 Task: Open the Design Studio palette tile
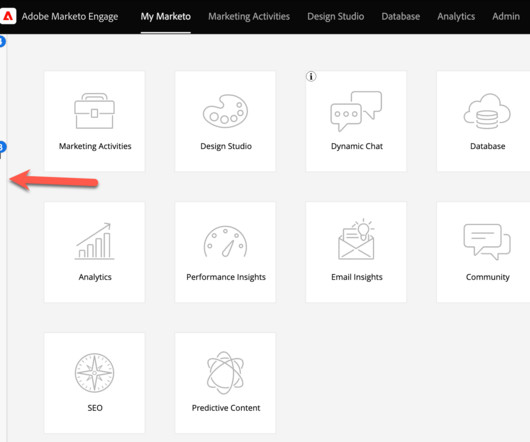click(x=225, y=121)
